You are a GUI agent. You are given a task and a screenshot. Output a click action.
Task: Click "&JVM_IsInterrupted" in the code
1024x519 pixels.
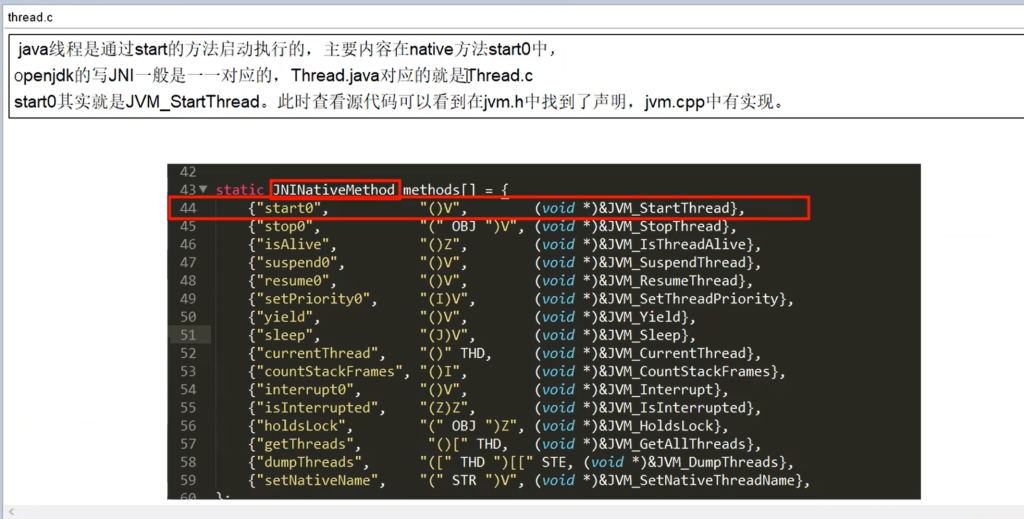(673, 408)
